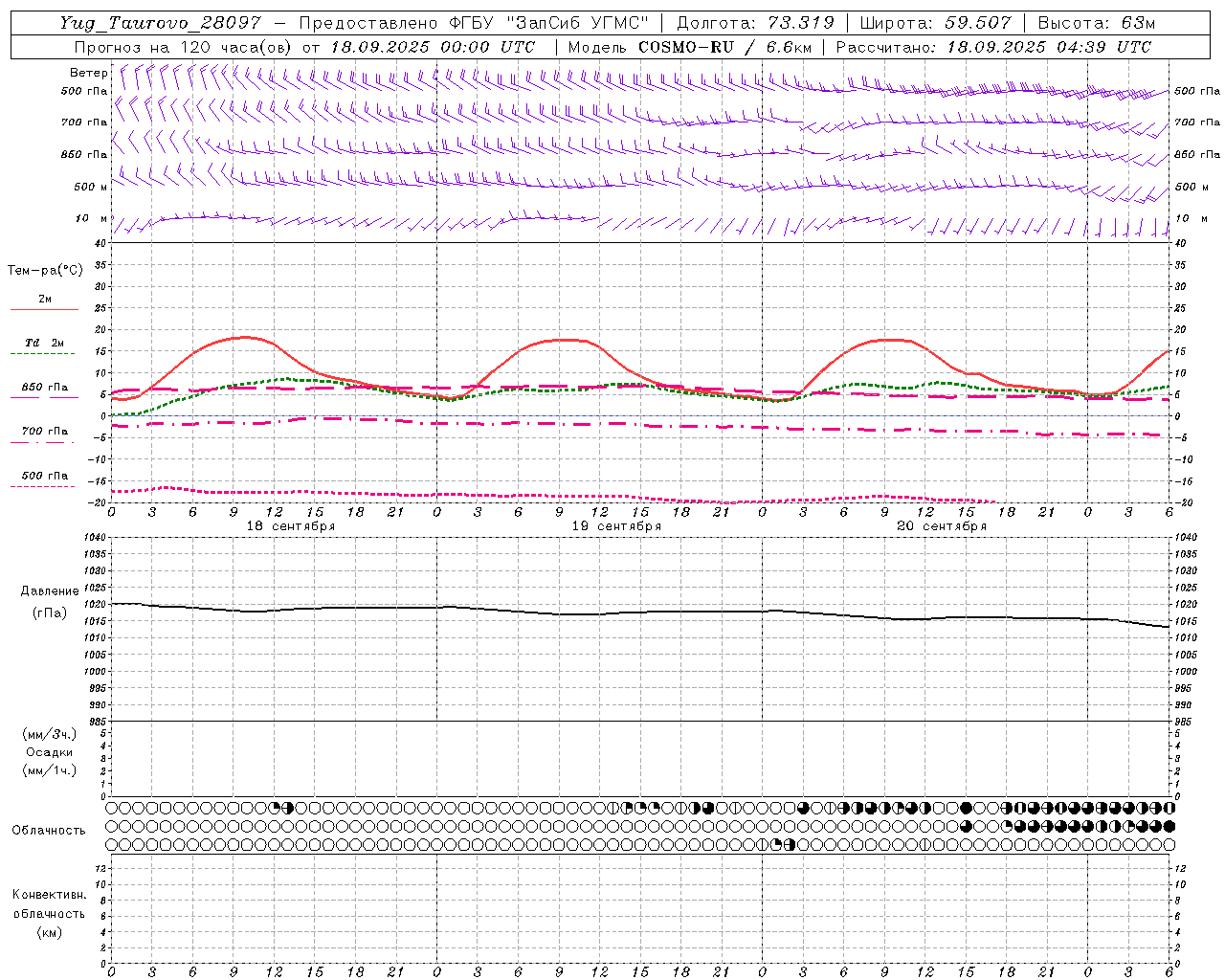Click the dashed line sample under 'Td 2м'

click(42, 354)
